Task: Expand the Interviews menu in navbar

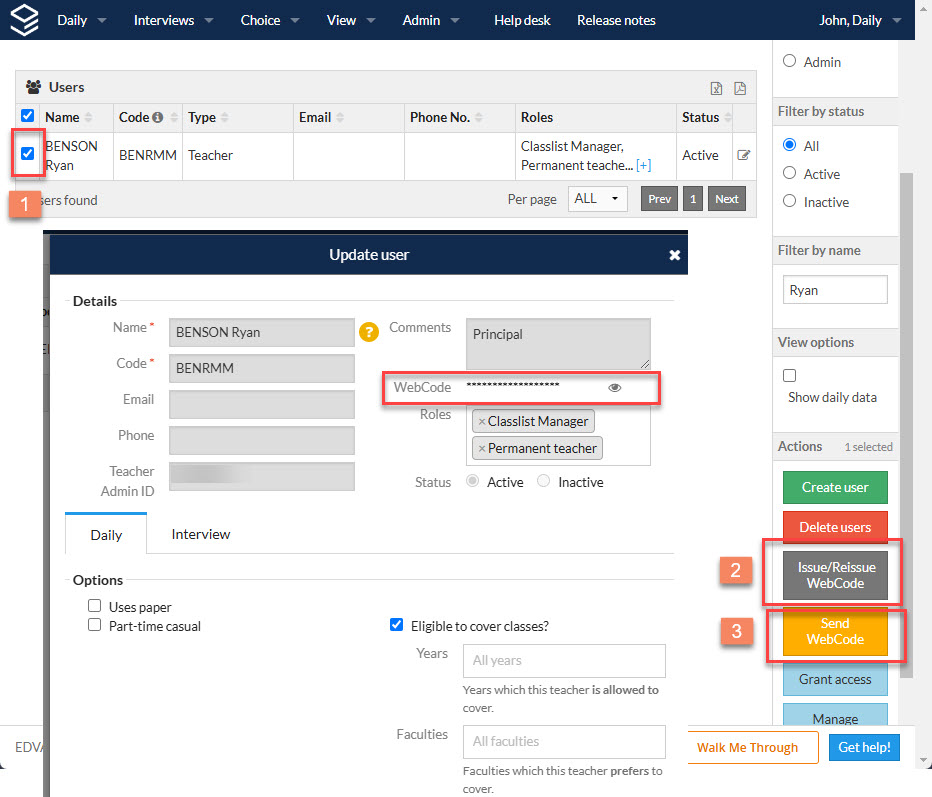Action: coord(174,20)
